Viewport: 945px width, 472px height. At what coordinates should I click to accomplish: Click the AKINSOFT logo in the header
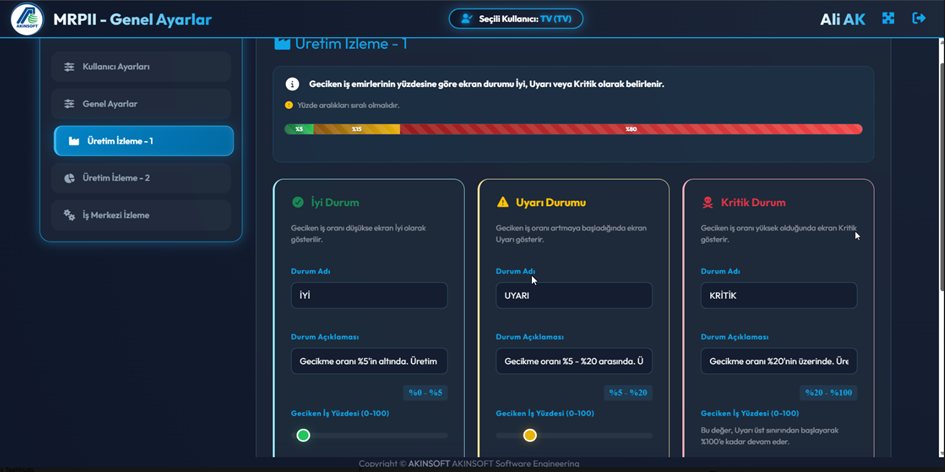point(27,19)
